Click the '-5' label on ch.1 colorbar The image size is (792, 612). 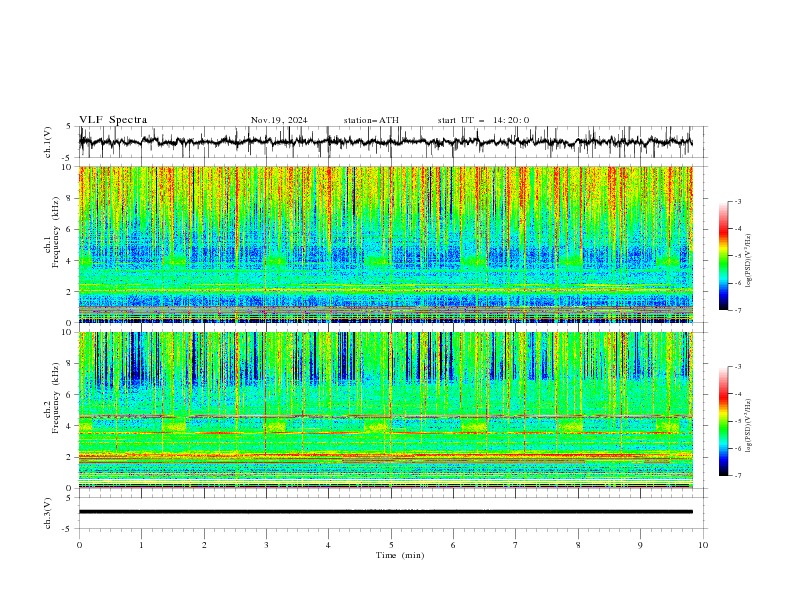click(x=738, y=256)
